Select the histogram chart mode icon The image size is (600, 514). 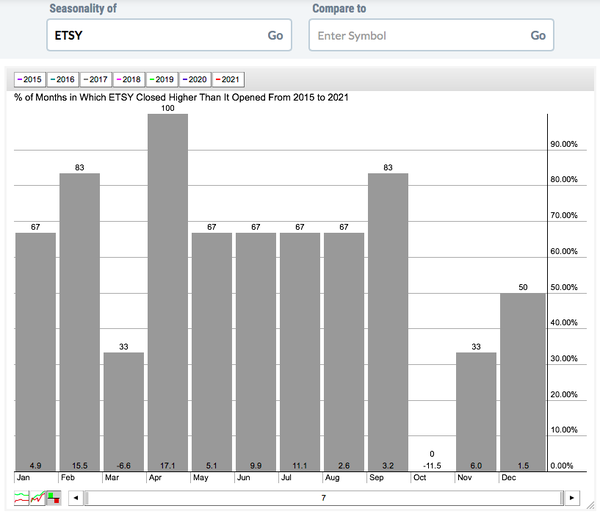click(x=53, y=497)
